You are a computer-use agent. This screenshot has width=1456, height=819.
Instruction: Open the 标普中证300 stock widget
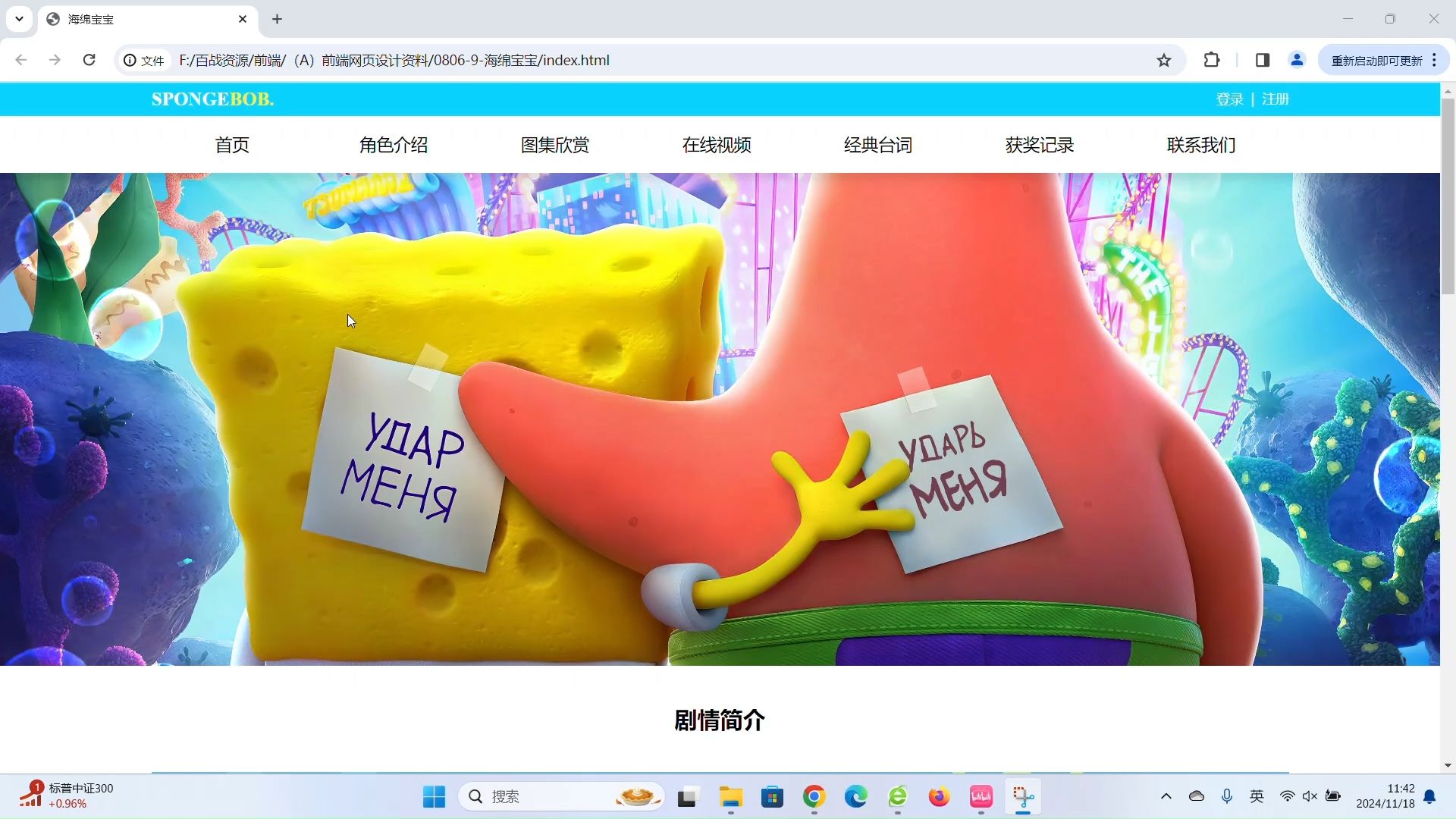coord(67,796)
